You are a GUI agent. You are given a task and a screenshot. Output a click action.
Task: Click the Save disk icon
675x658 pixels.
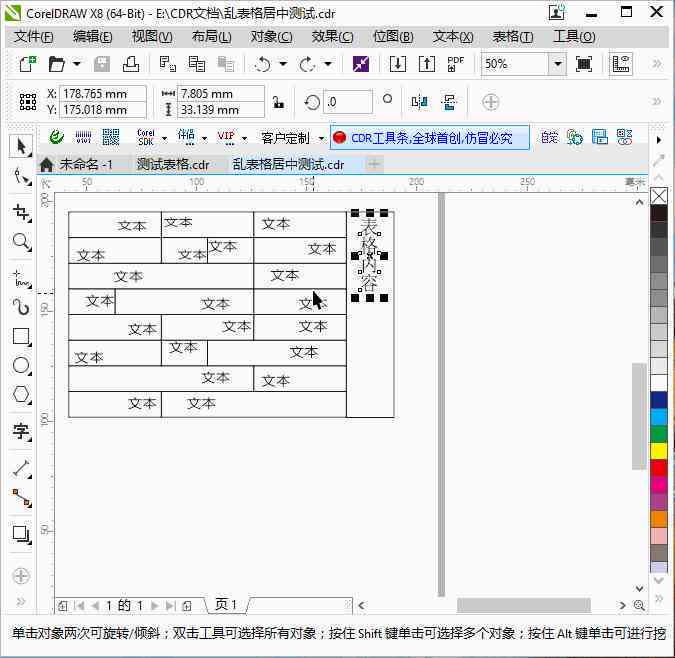102,64
